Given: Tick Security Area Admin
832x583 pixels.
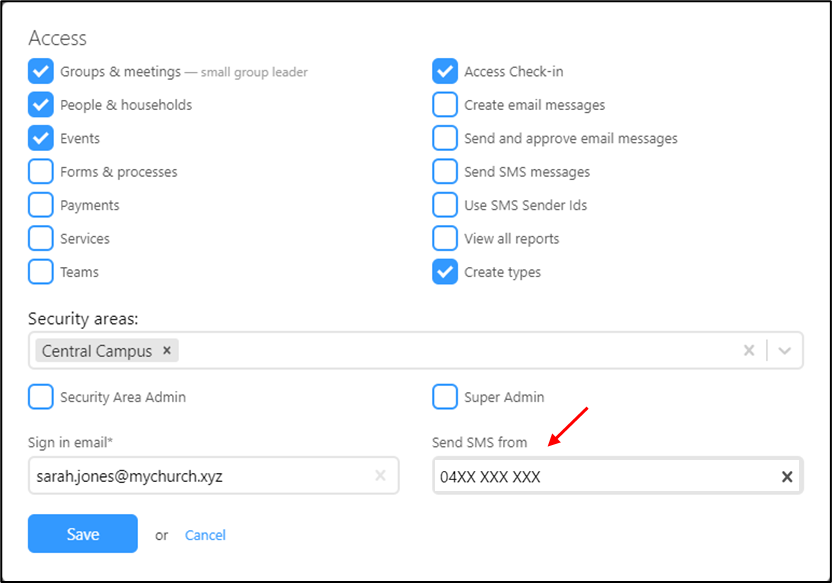Looking at the screenshot, I should [x=41, y=397].
